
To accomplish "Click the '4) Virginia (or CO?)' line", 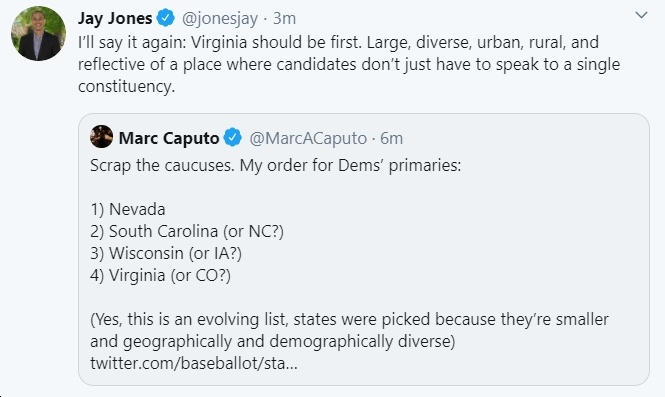I will (160, 275).
